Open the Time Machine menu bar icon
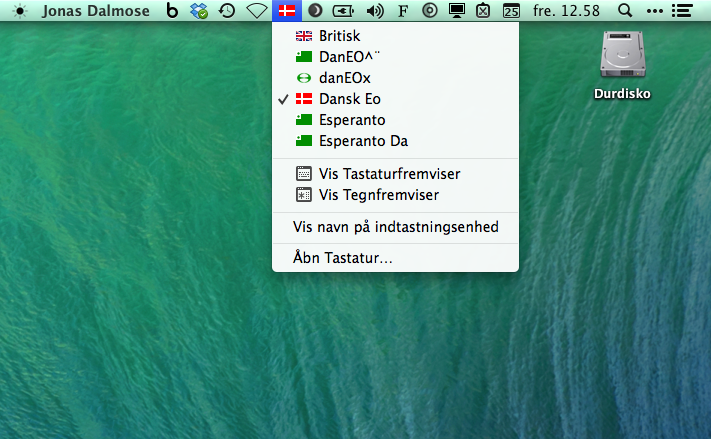This screenshot has height=439, width=711. pyautogui.click(x=228, y=12)
